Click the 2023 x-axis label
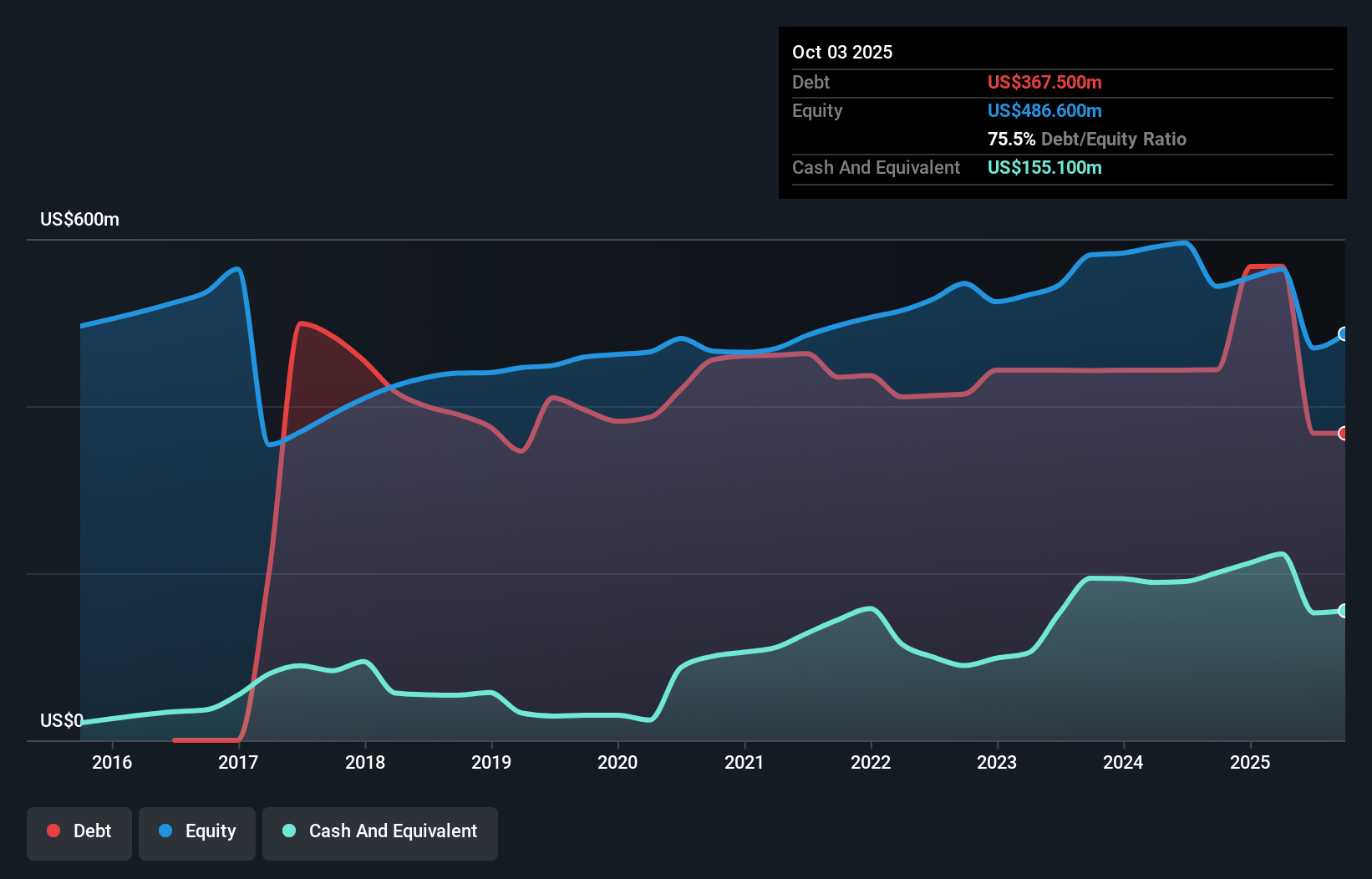1372x879 pixels. point(997,762)
